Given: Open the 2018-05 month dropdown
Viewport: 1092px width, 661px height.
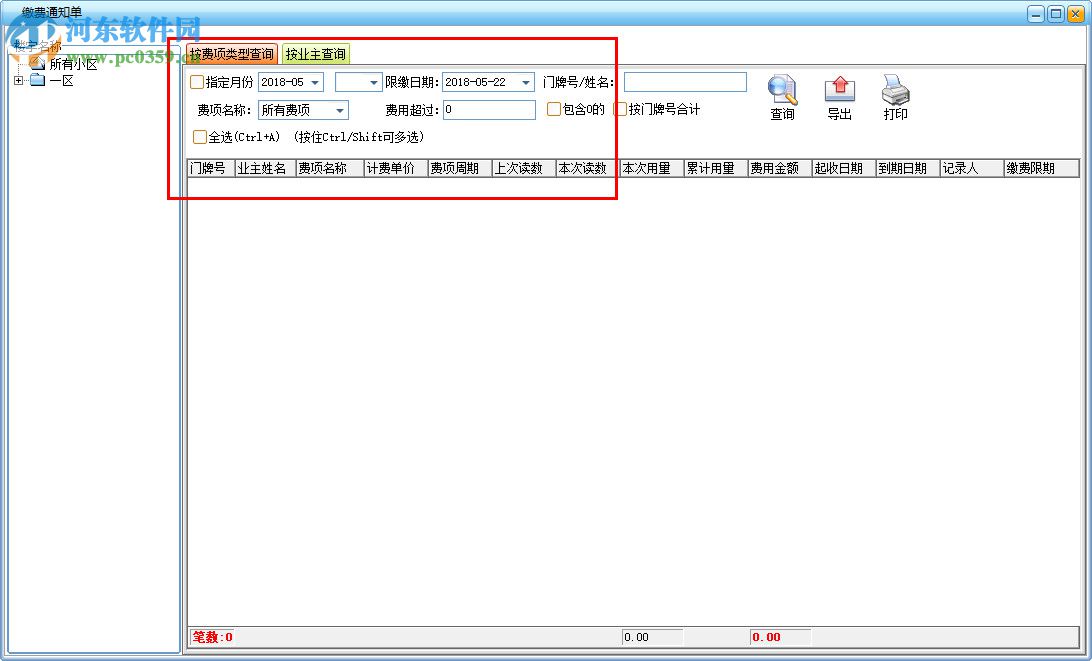Looking at the screenshot, I should point(315,82).
